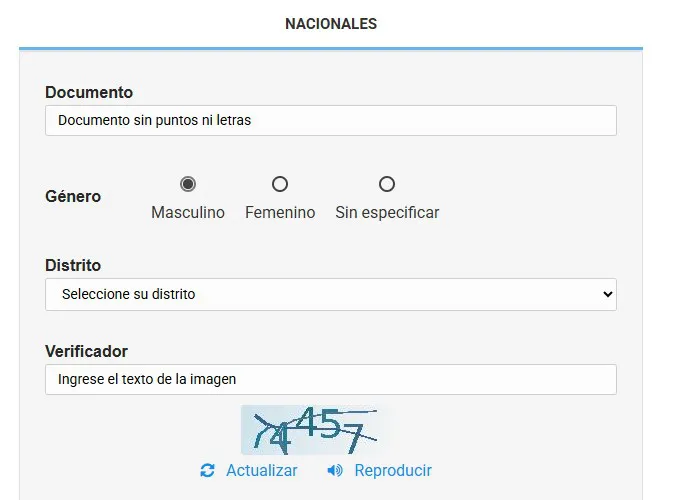Click the refresh icon beside Actualizar

pos(208,470)
